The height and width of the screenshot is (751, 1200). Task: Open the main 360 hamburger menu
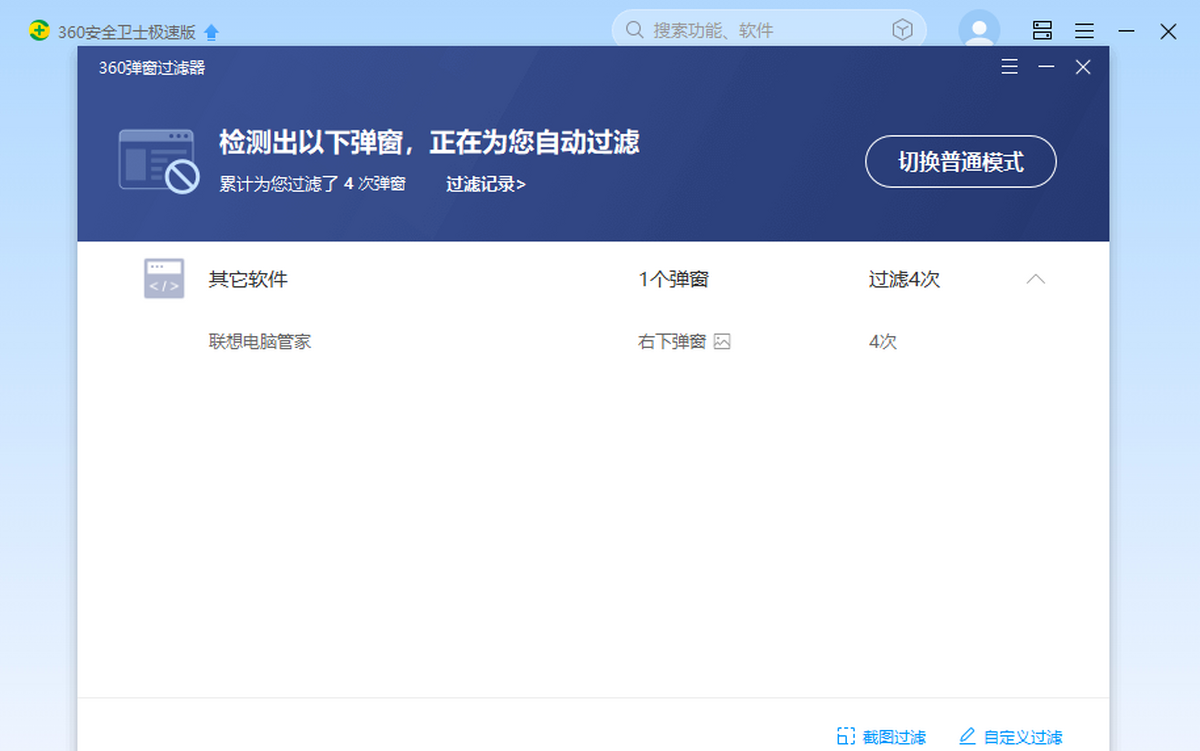coord(1084,31)
